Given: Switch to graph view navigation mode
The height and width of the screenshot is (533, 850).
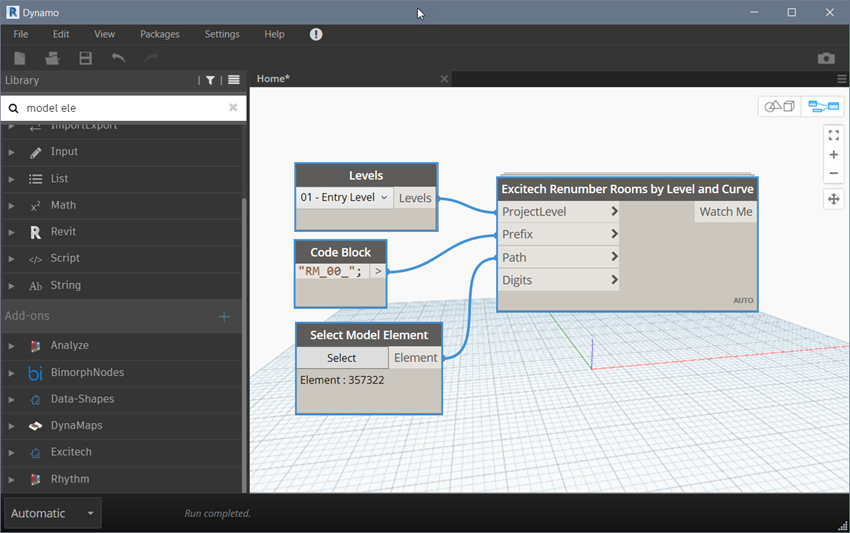Looking at the screenshot, I should click(823, 106).
